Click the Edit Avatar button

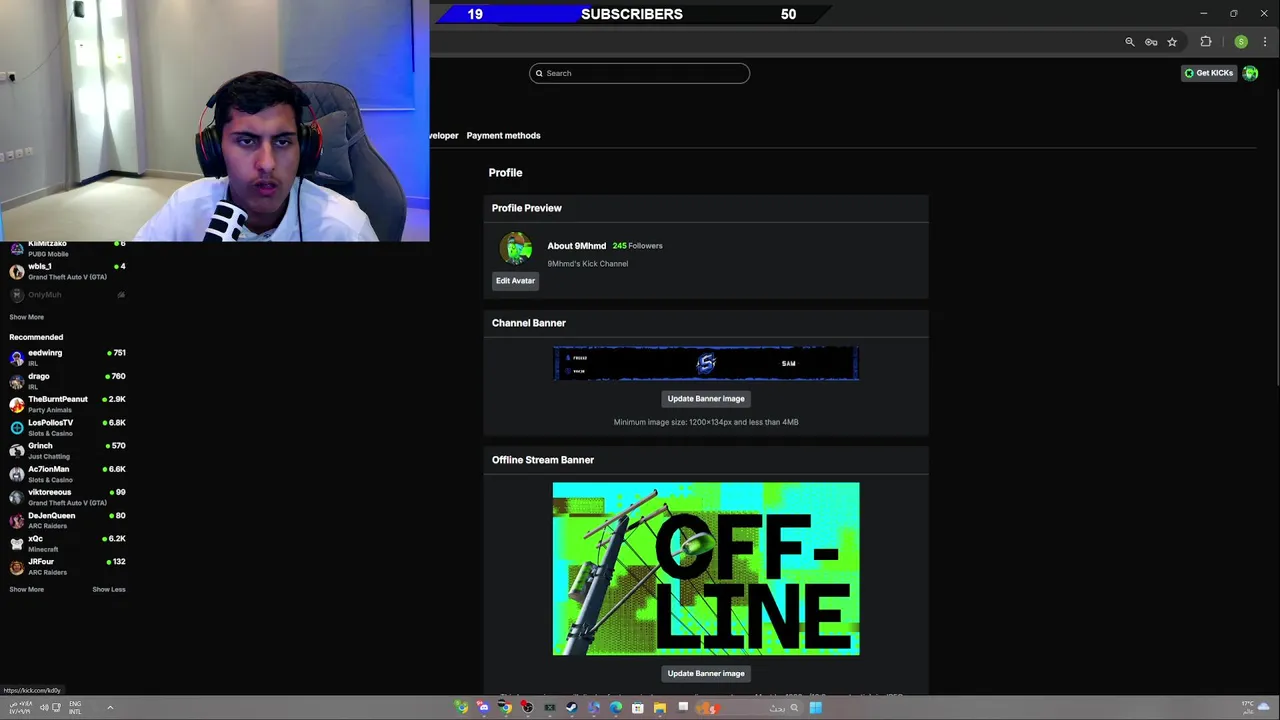pos(515,281)
